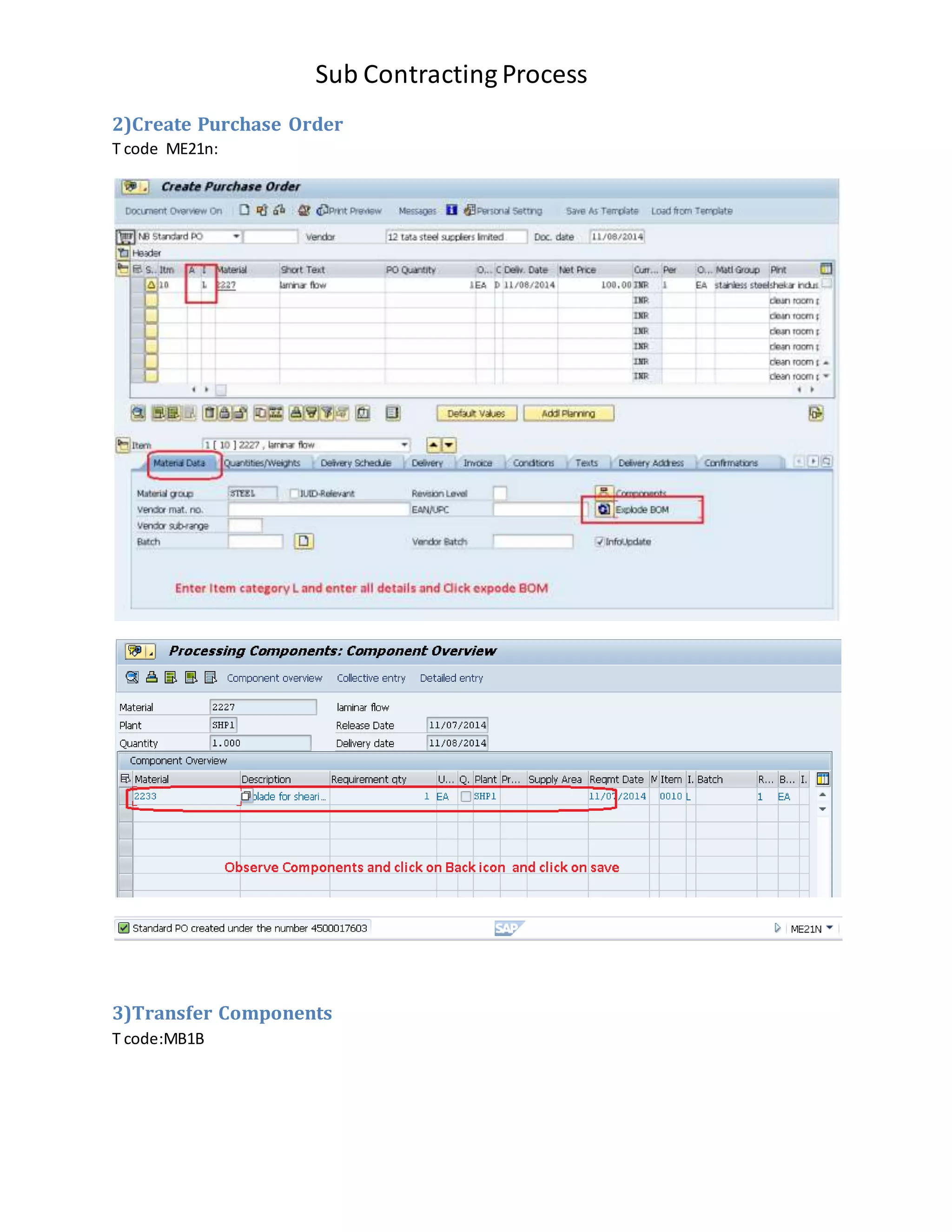This screenshot has height=1232, width=952.
Task: Click the create batch icon beside Batch field
Action: (x=304, y=542)
